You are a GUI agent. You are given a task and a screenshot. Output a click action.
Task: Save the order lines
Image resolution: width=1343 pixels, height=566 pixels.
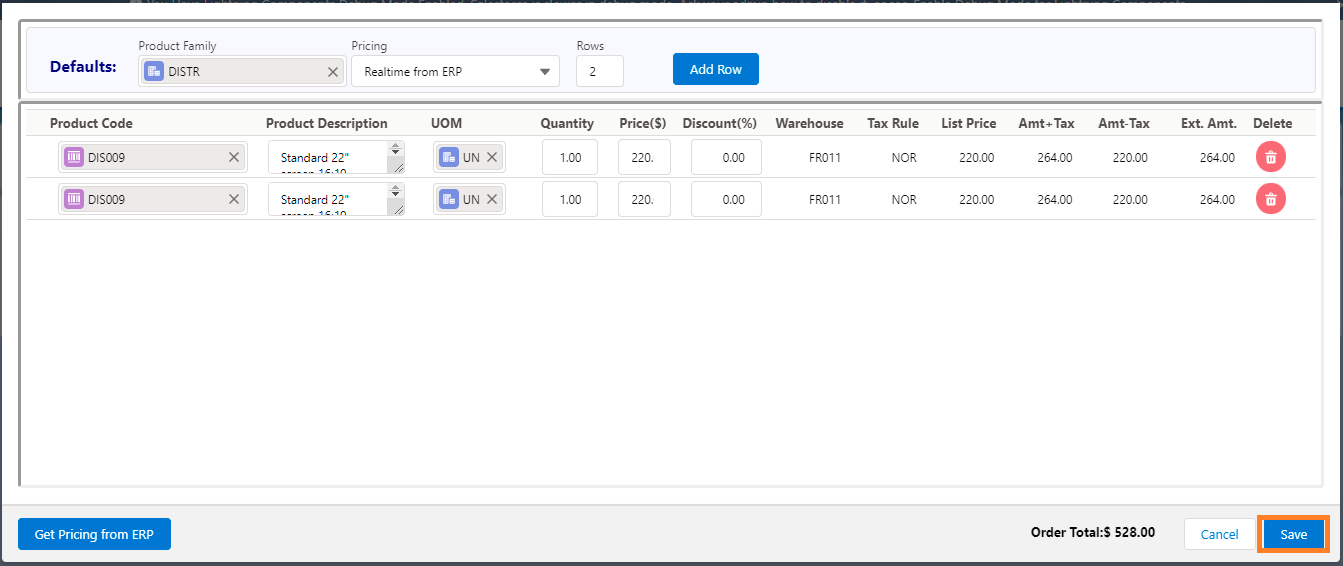coord(1293,534)
